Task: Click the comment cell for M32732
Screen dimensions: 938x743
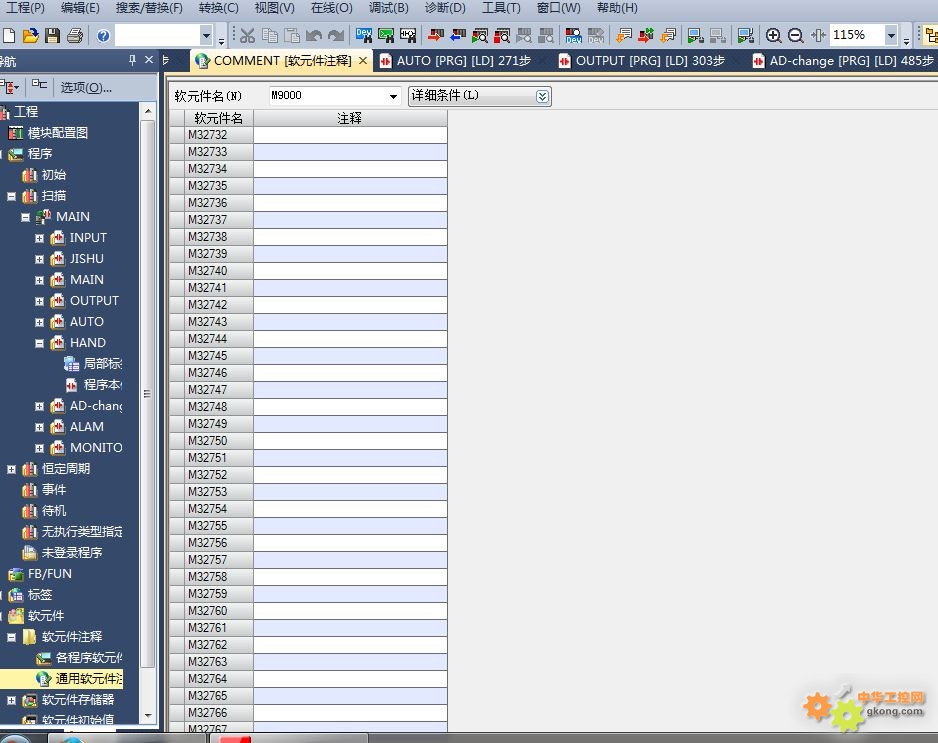Action: click(350, 135)
